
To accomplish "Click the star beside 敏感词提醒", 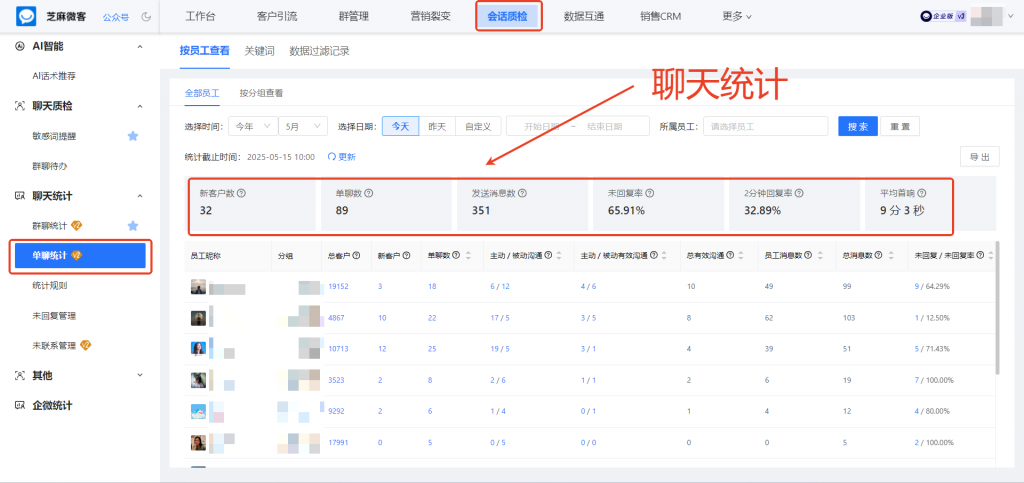I will click(132, 136).
